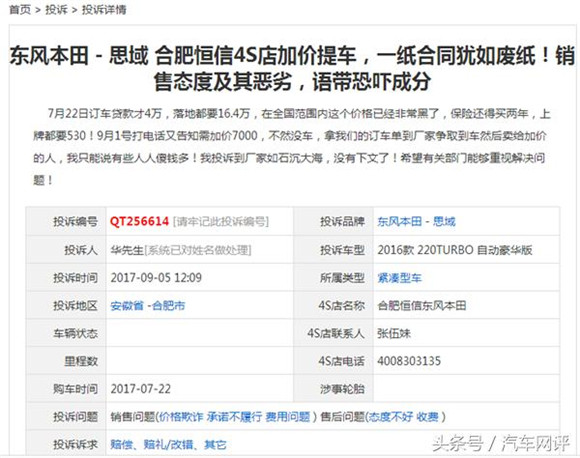Open the 赔偿 demand link
580x458 pixels.
(121, 444)
